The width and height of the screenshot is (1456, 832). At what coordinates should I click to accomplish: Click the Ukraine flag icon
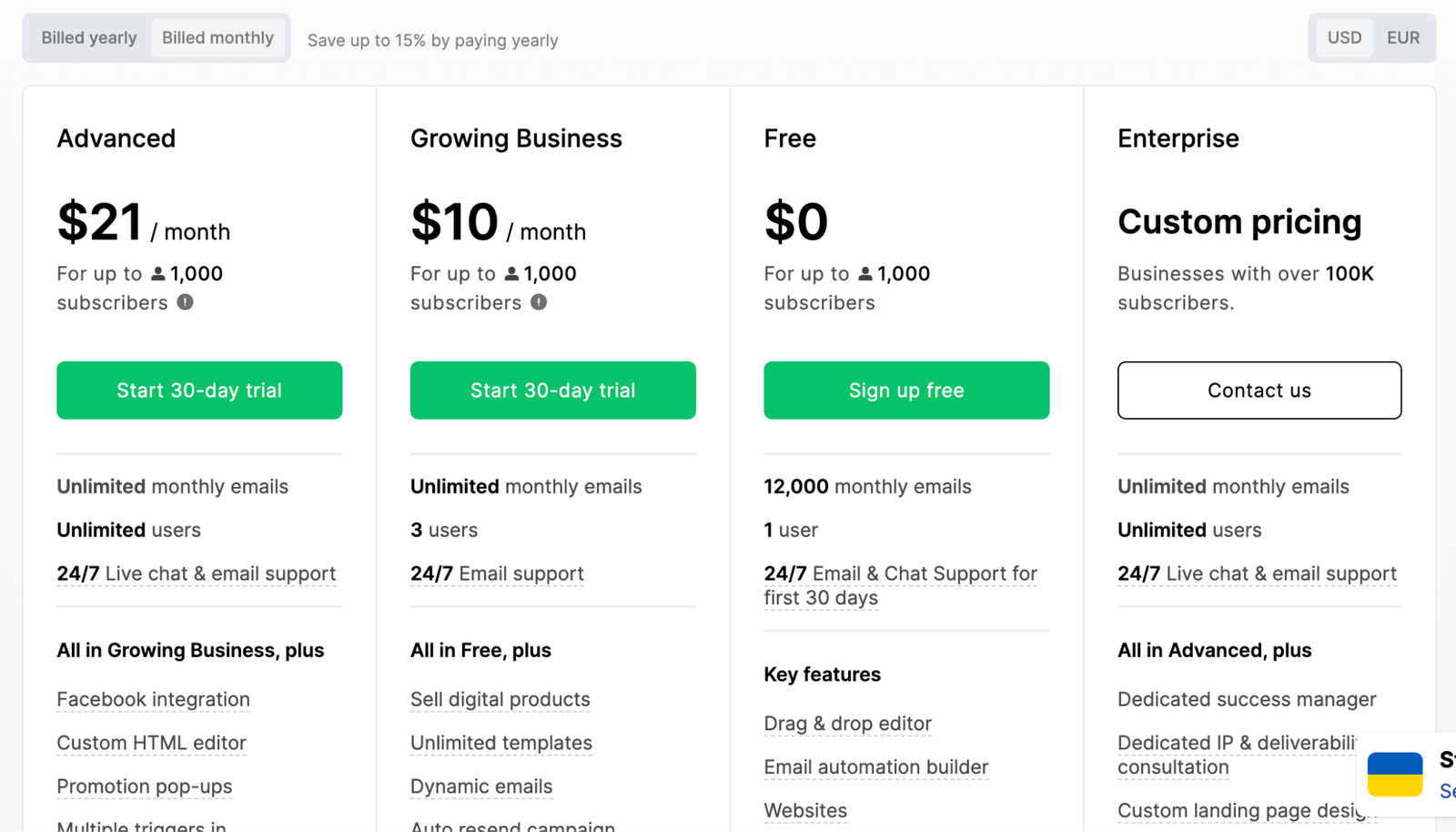pyautogui.click(x=1394, y=774)
